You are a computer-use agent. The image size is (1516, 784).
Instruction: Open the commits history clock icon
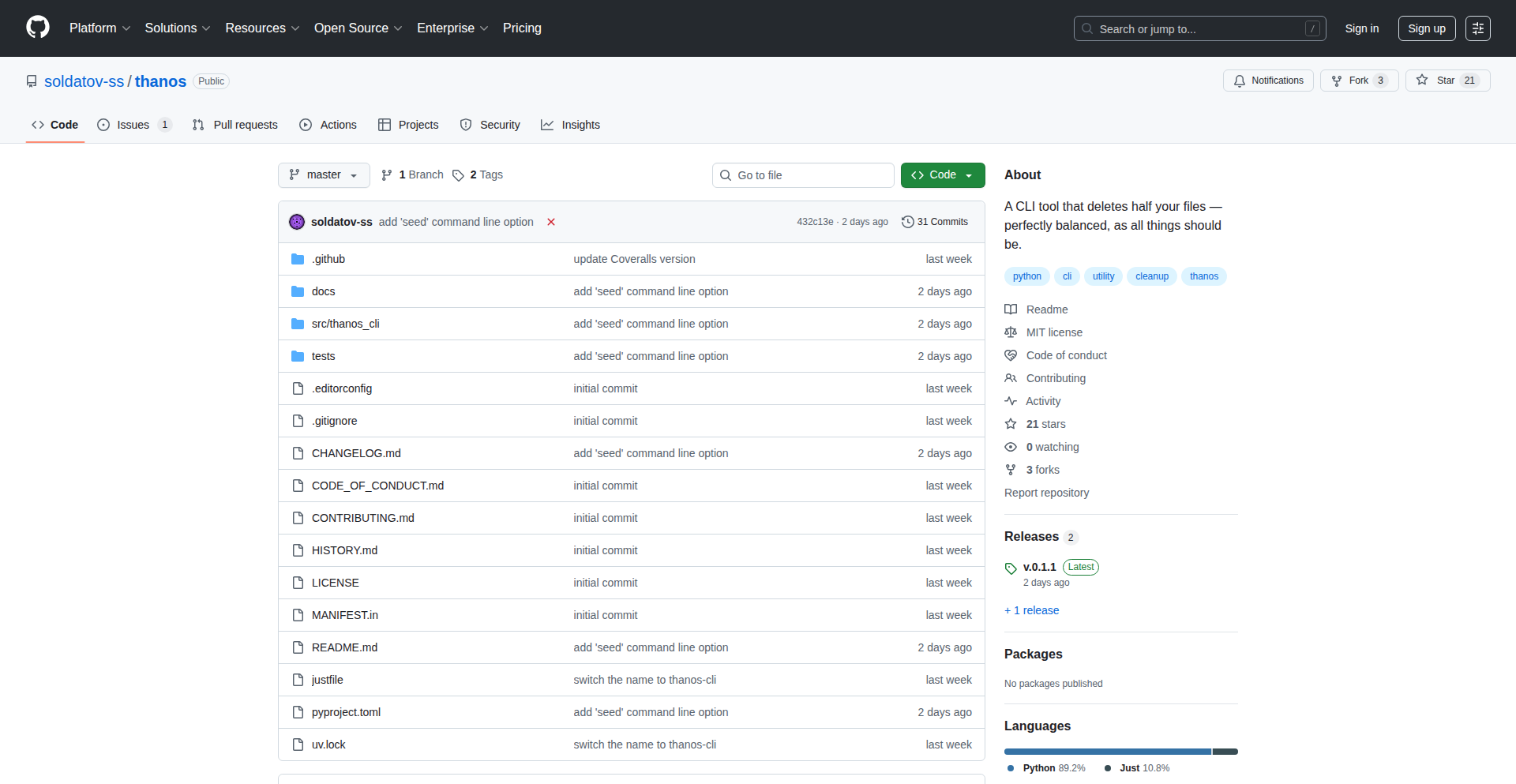[x=907, y=222]
